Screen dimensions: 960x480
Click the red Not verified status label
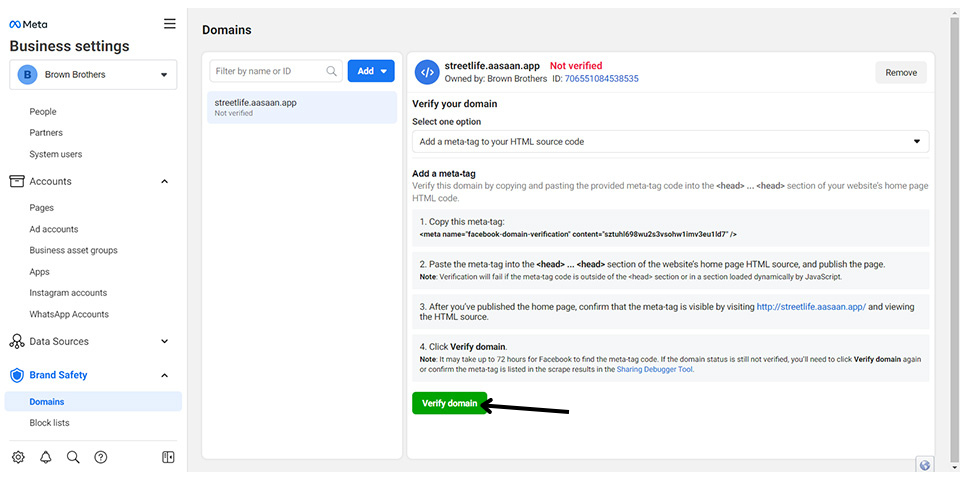click(576, 66)
